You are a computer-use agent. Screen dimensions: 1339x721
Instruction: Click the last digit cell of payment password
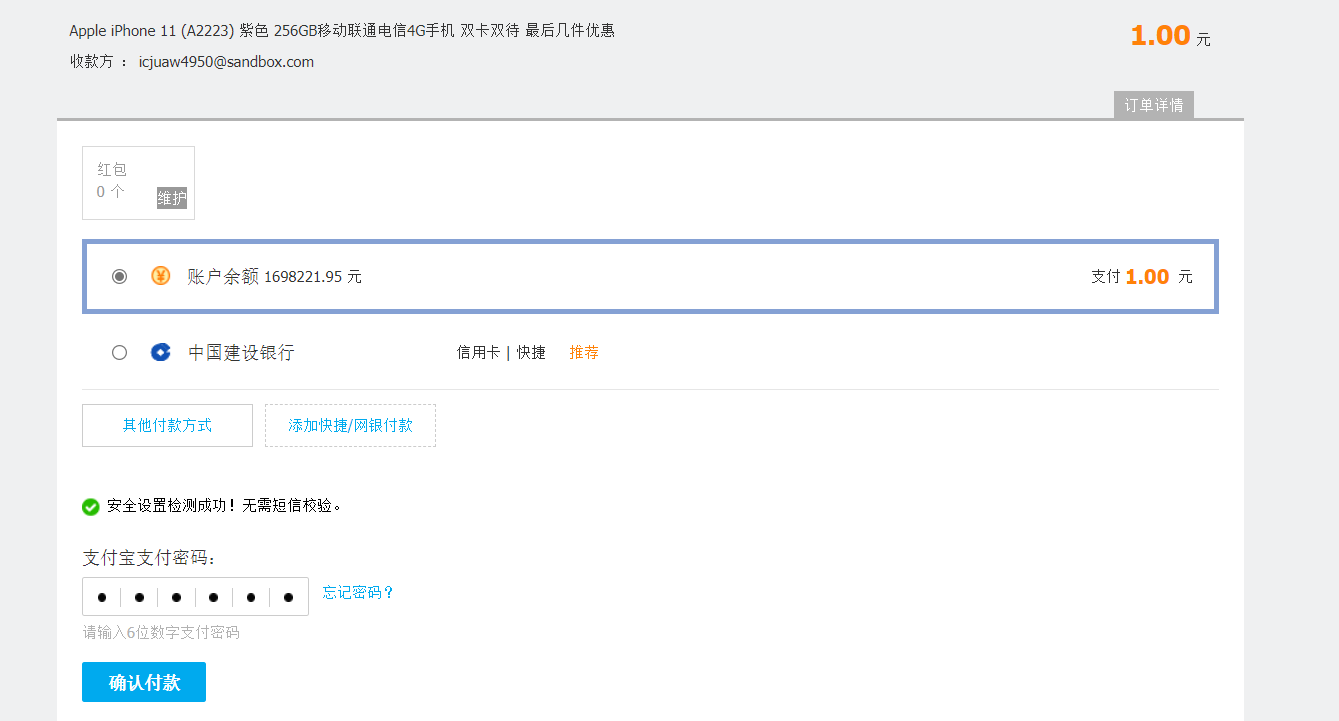[x=288, y=597]
